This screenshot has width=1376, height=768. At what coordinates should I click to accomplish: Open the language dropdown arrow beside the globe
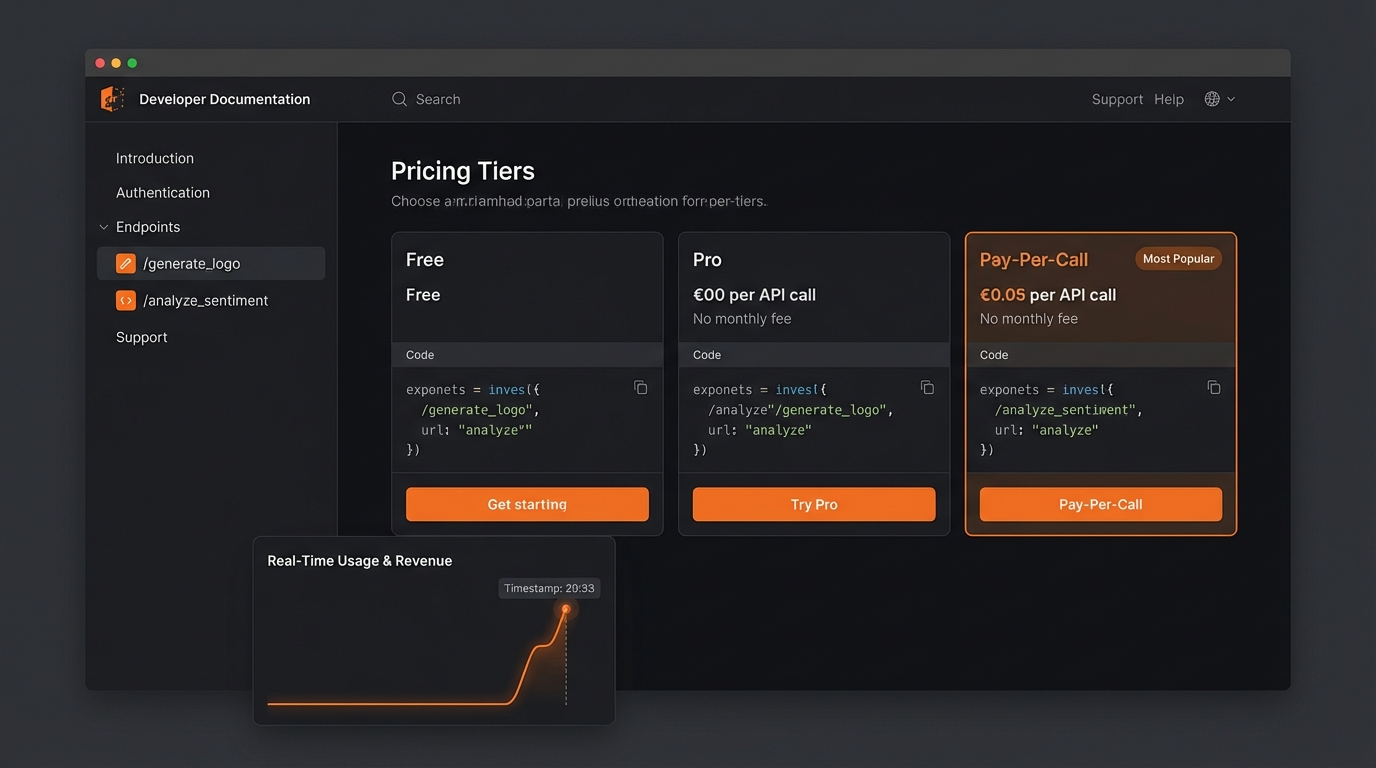[1231, 99]
